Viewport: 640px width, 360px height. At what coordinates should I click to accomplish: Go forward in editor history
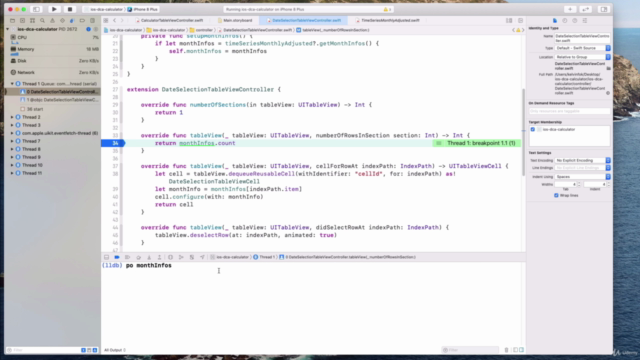122,20
